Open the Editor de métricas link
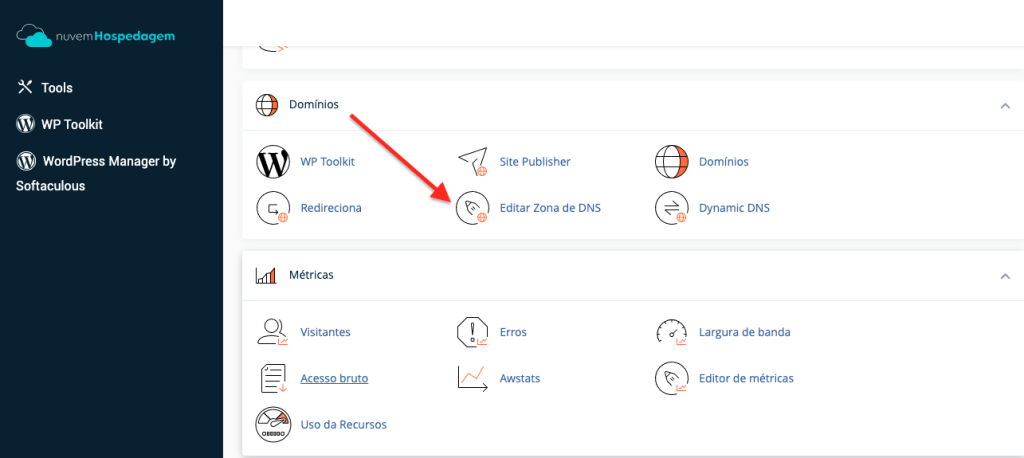 point(746,378)
